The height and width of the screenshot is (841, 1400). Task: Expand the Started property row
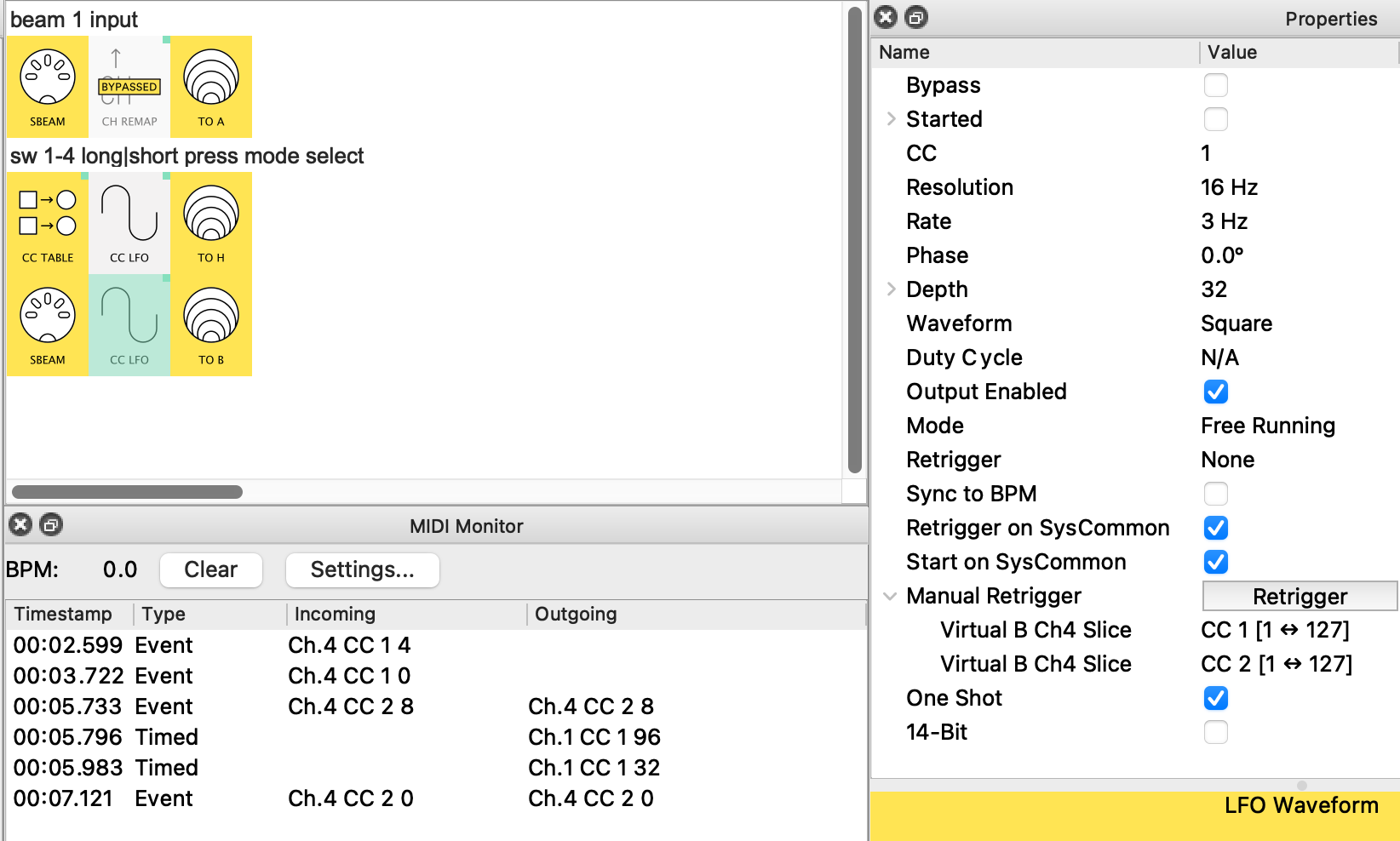(891, 119)
